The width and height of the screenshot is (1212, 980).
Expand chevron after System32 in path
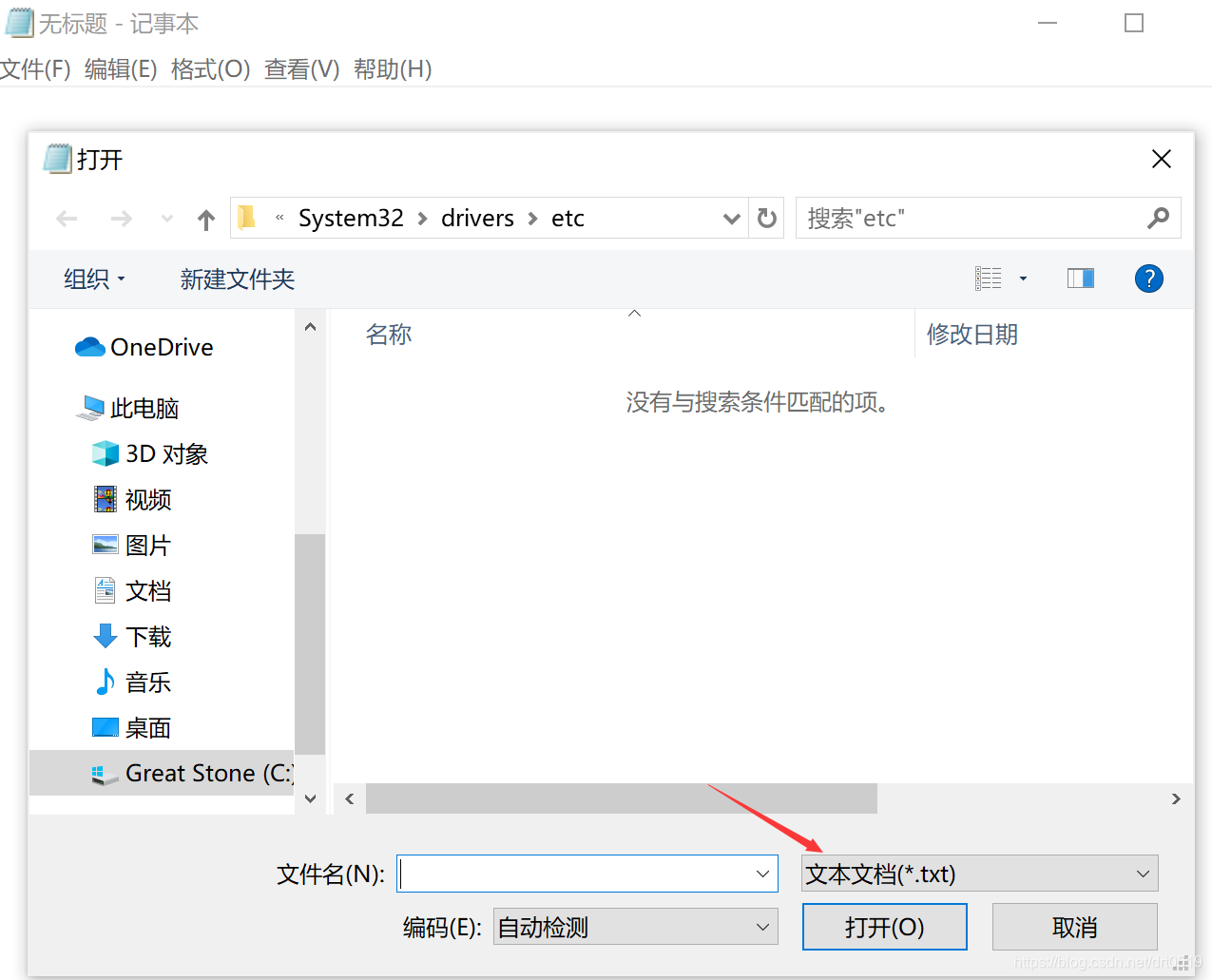[x=422, y=220]
